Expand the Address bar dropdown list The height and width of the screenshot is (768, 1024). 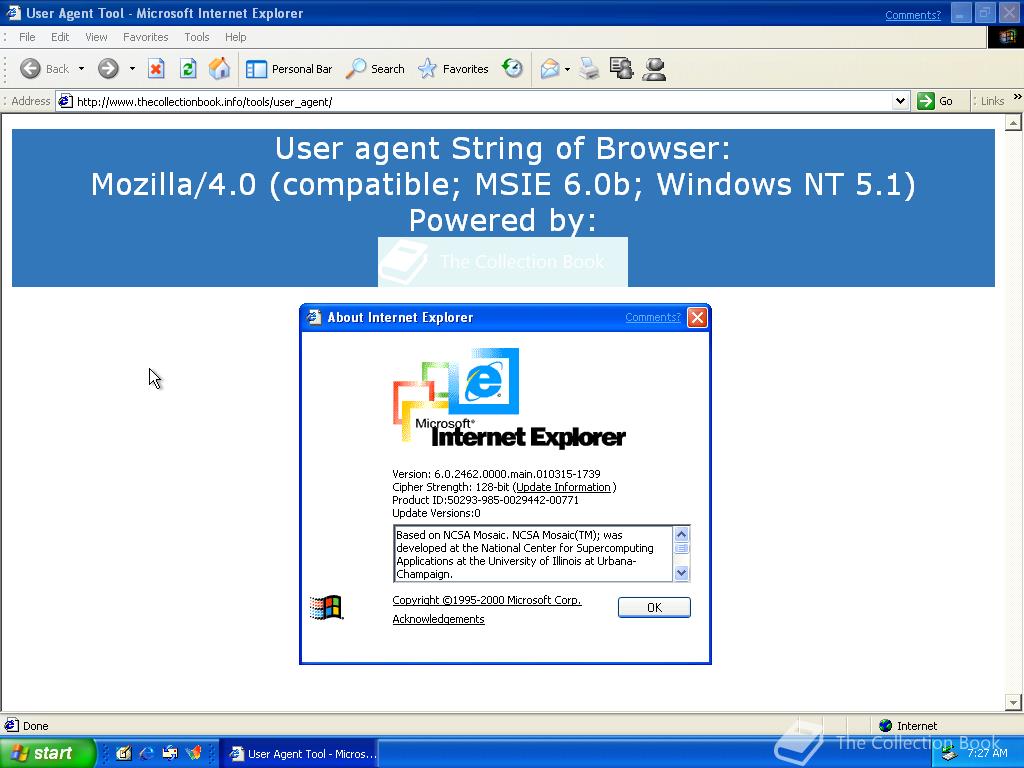(901, 101)
